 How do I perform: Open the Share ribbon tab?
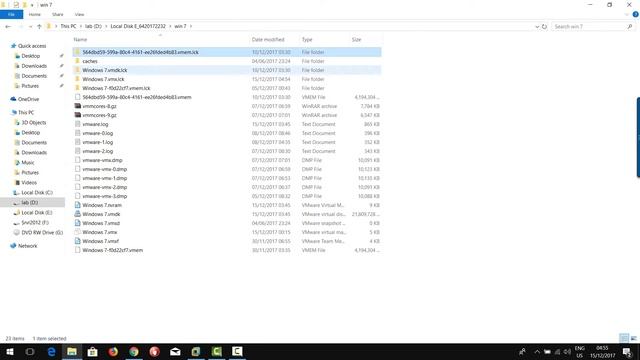(58, 14)
